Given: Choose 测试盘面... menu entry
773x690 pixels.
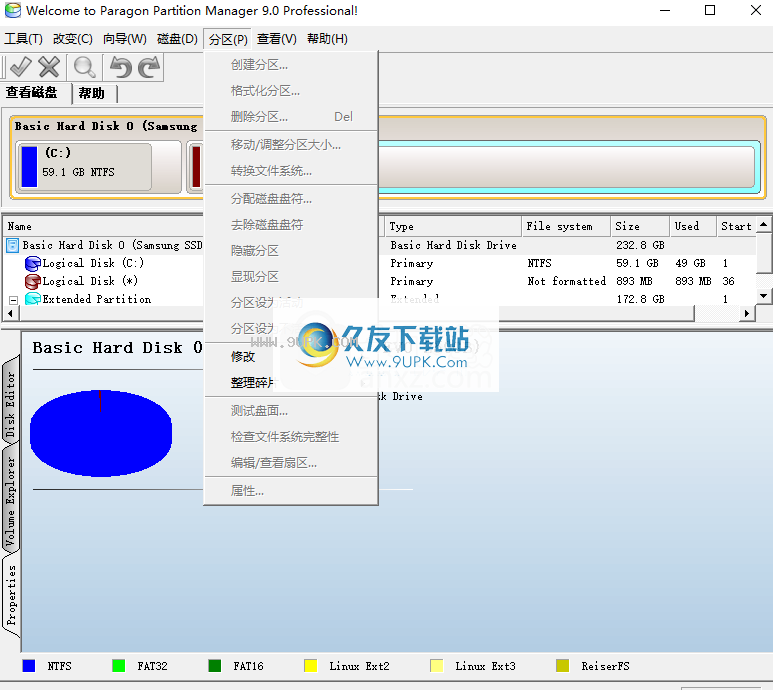Looking at the screenshot, I should [291, 411].
